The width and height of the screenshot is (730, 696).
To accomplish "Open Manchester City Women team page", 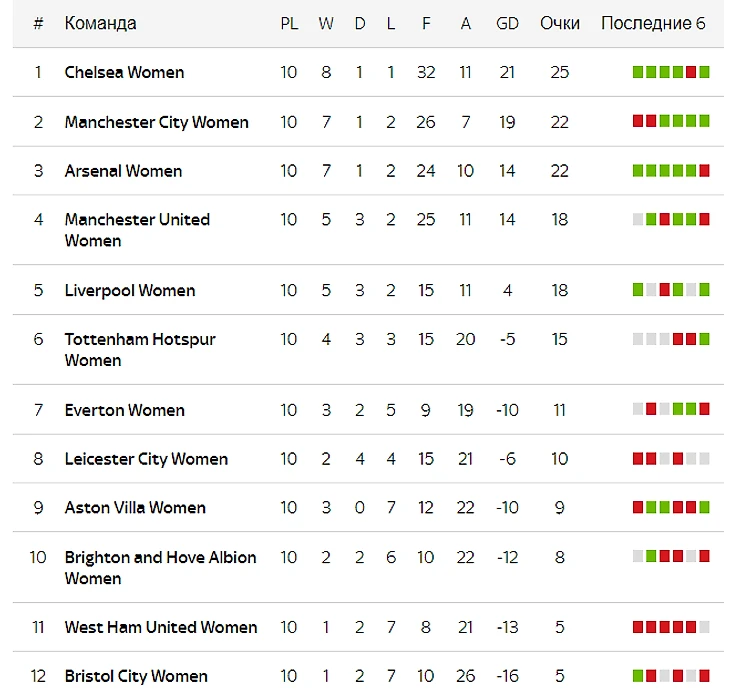I will 156,122.
